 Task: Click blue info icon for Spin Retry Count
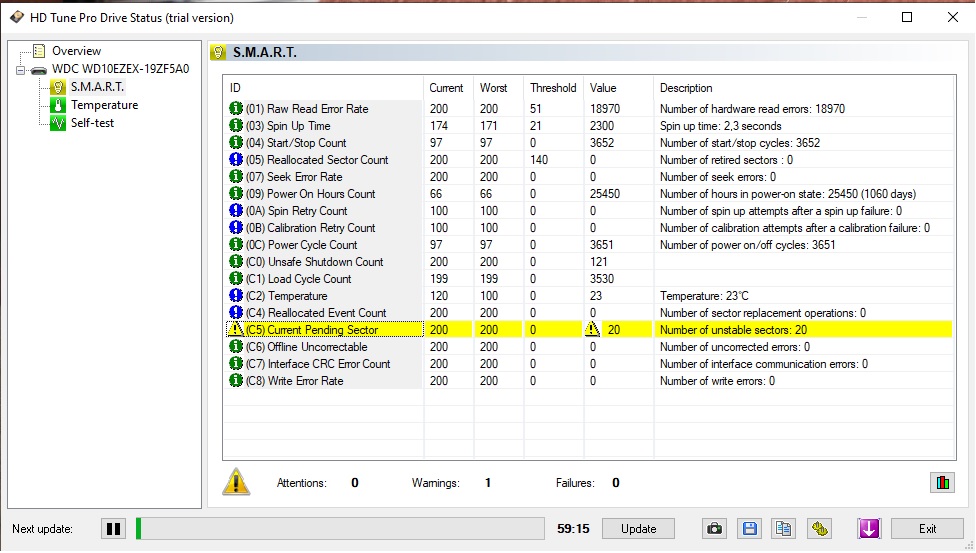[235, 210]
